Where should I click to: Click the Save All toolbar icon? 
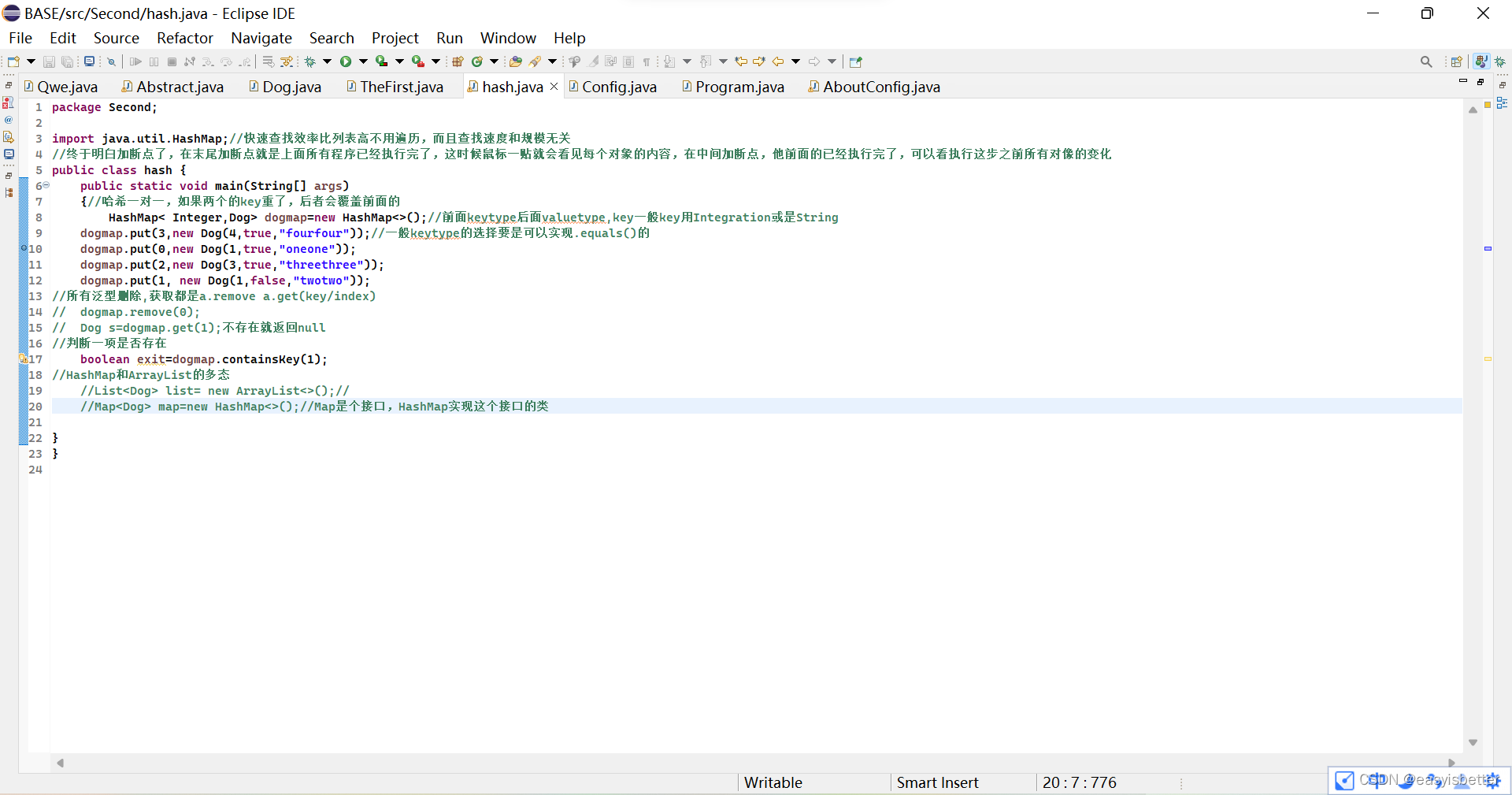[67, 61]
